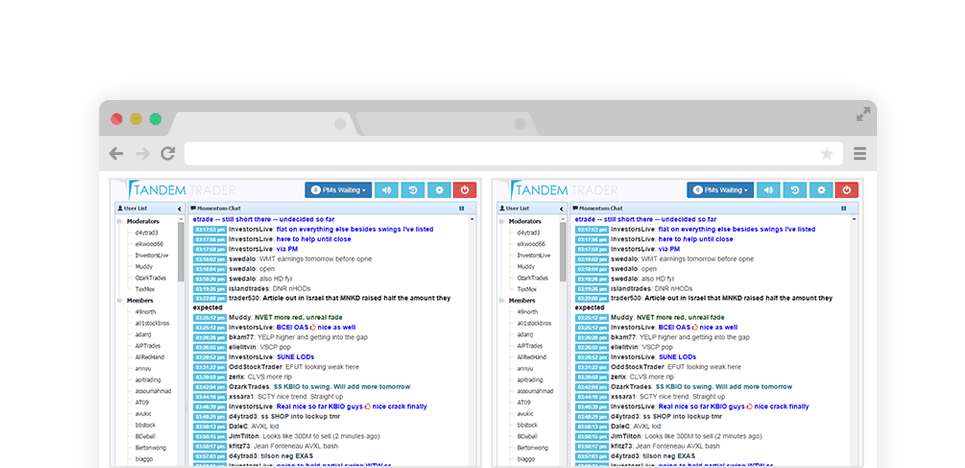Click right panel user list scrollbar thumb

point(563,251)
